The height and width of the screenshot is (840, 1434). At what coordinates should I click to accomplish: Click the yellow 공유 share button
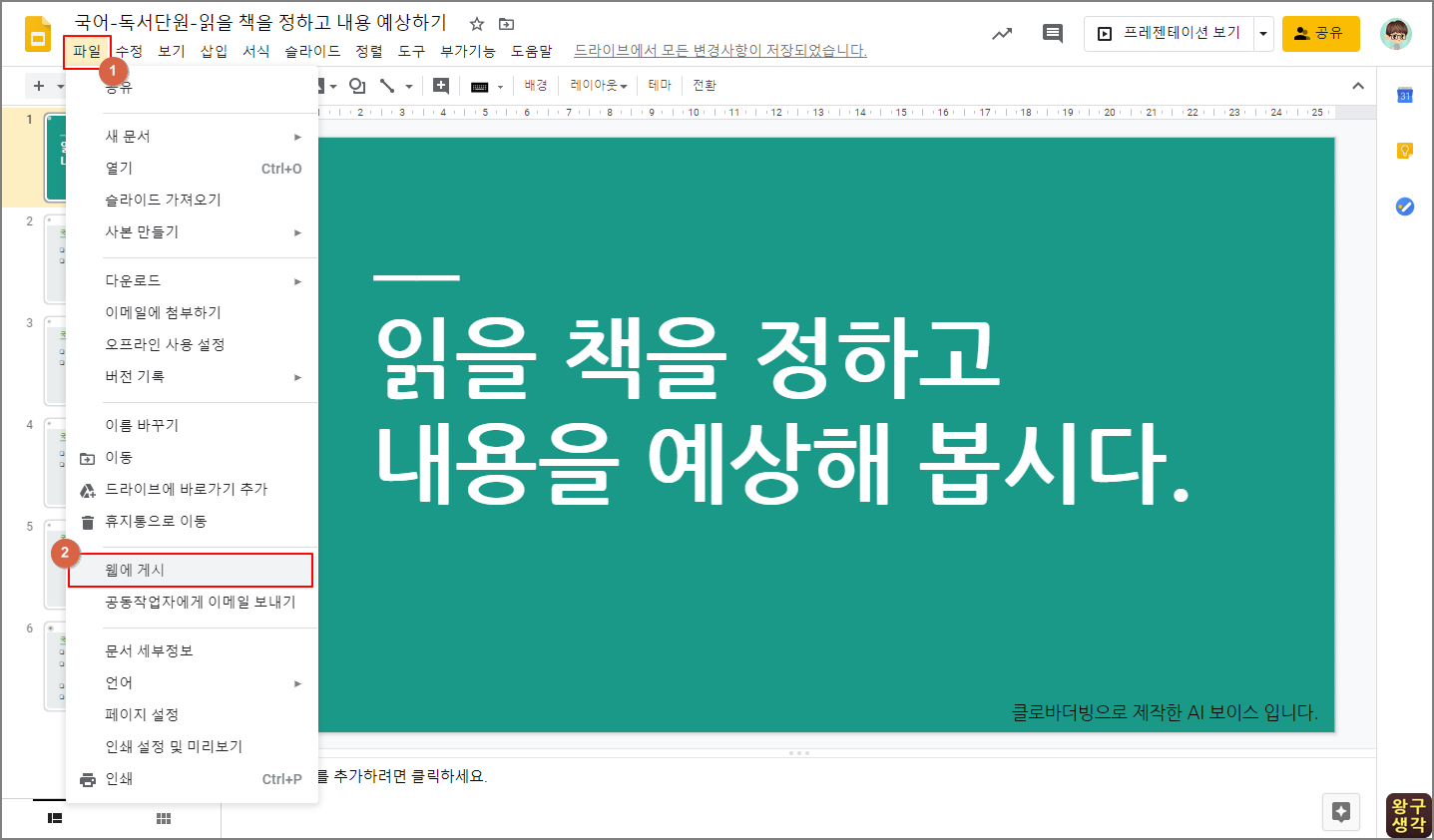click(1320, 34)
